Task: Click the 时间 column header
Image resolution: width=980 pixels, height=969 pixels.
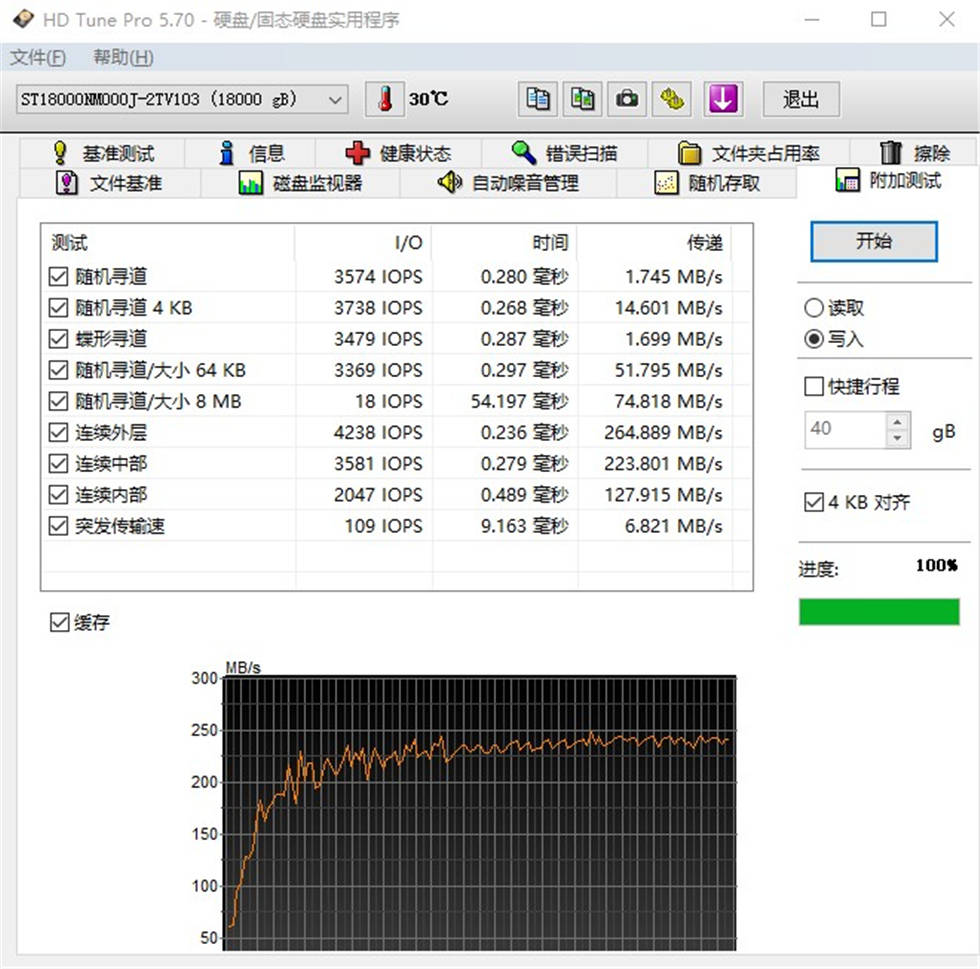Action: coord(504,243)
